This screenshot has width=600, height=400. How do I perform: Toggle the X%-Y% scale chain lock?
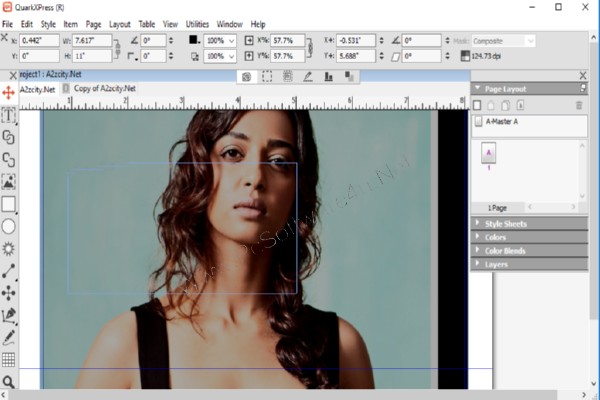(311, 48)
